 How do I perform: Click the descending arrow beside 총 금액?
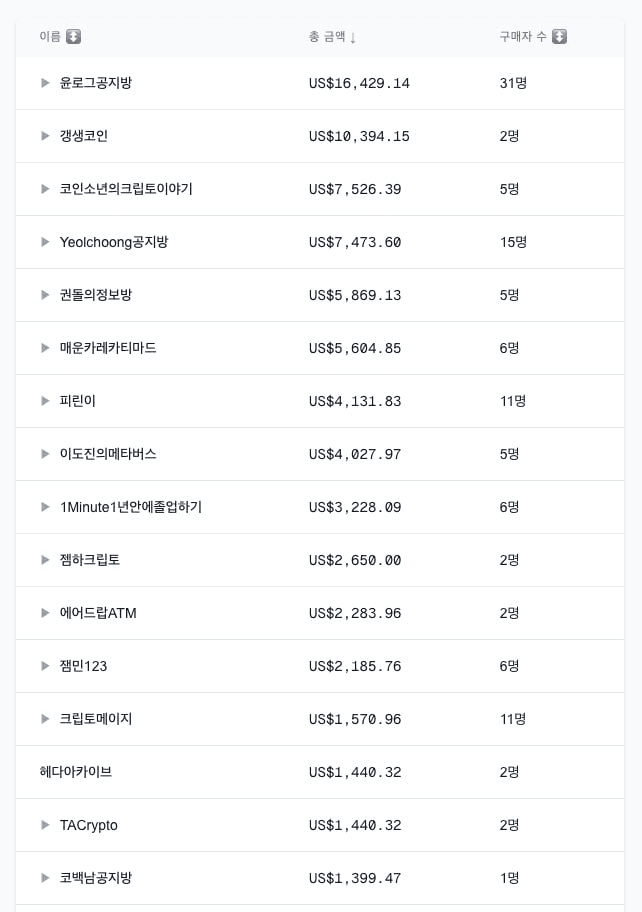pyautogui.click(x=353, y=38)
